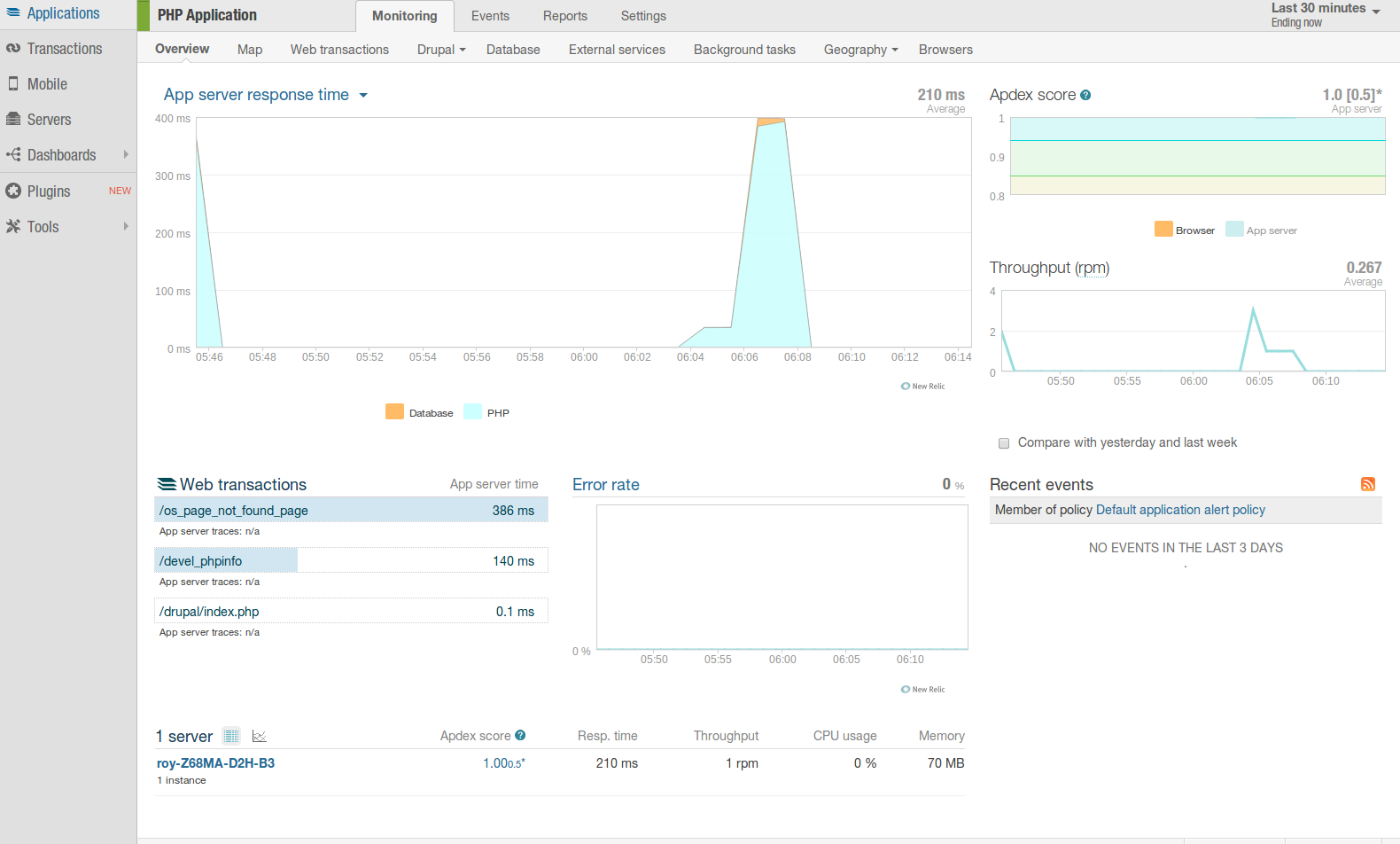Click the Tools wrench icon in sidebar

(13, 226)
